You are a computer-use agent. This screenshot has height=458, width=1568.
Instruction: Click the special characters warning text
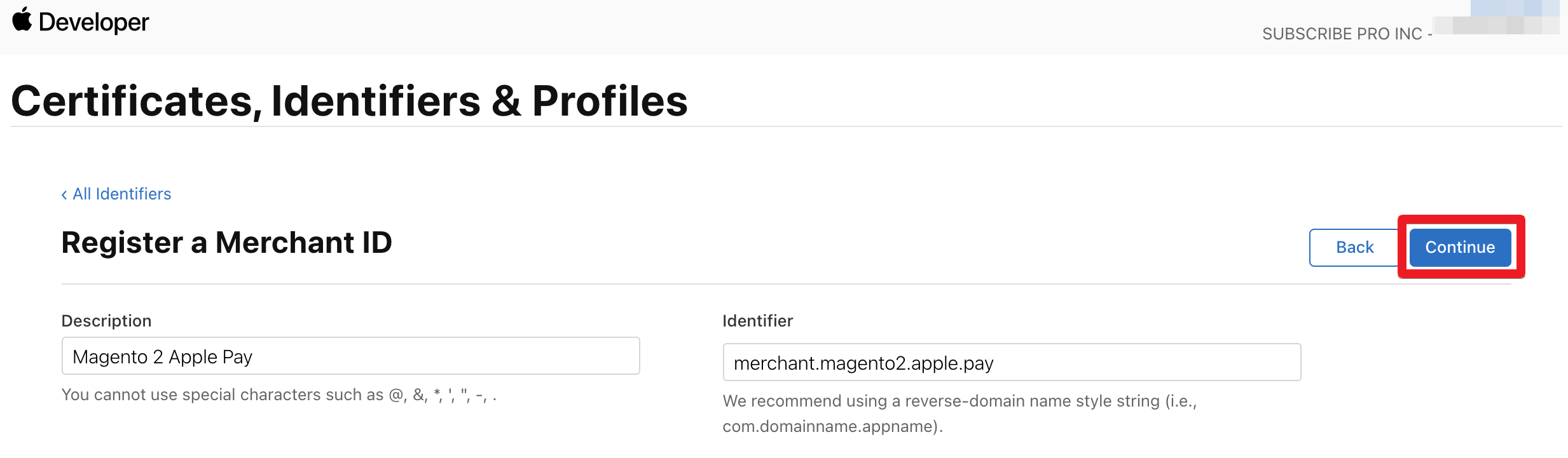click(279, 395)
